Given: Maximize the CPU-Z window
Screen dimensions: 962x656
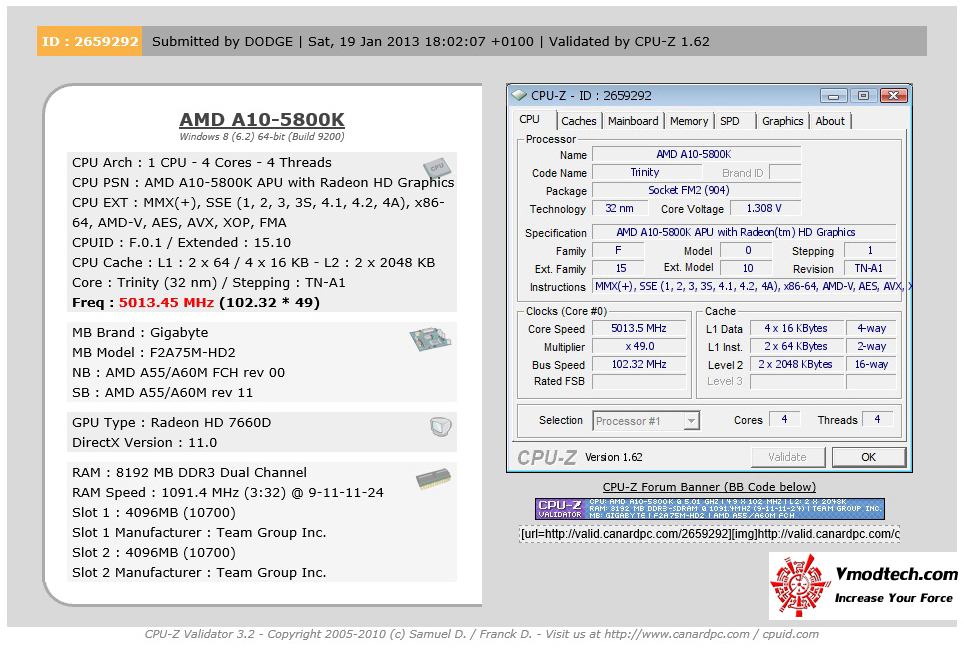Looking at the screenshot, I should (863, 96).
